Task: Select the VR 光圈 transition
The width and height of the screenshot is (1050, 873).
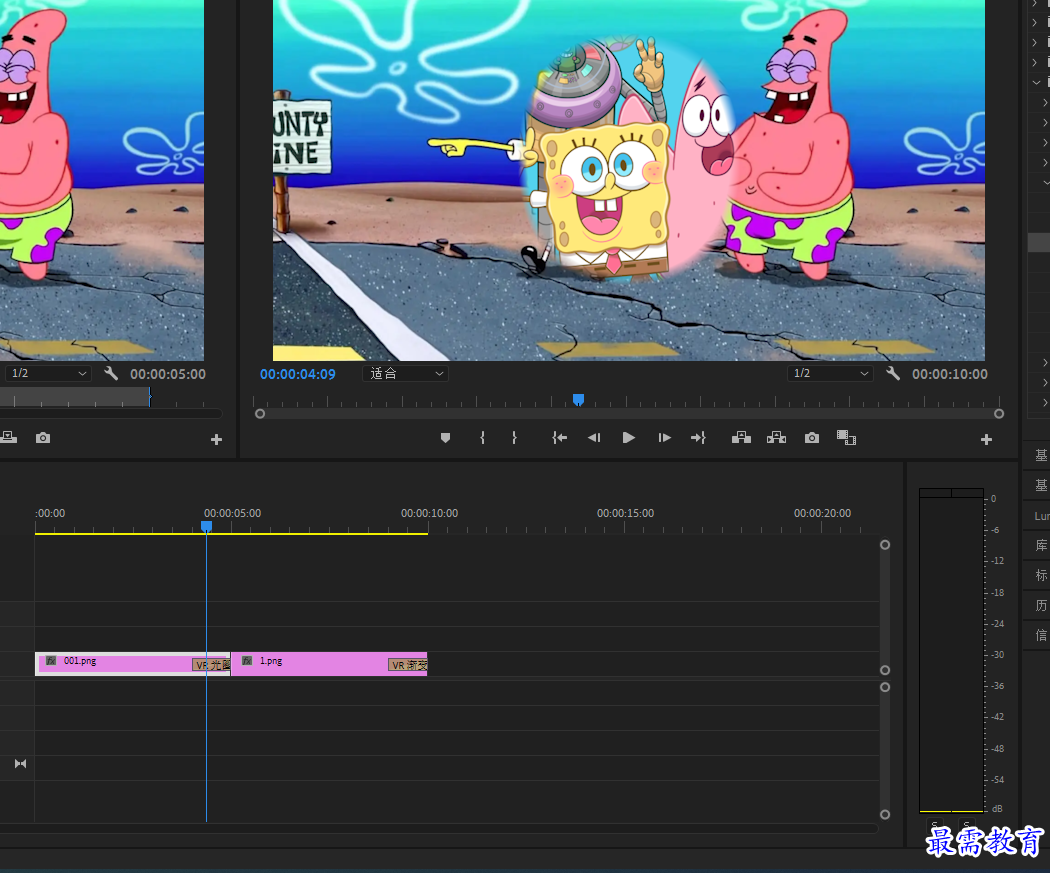Action: (212, 665)
